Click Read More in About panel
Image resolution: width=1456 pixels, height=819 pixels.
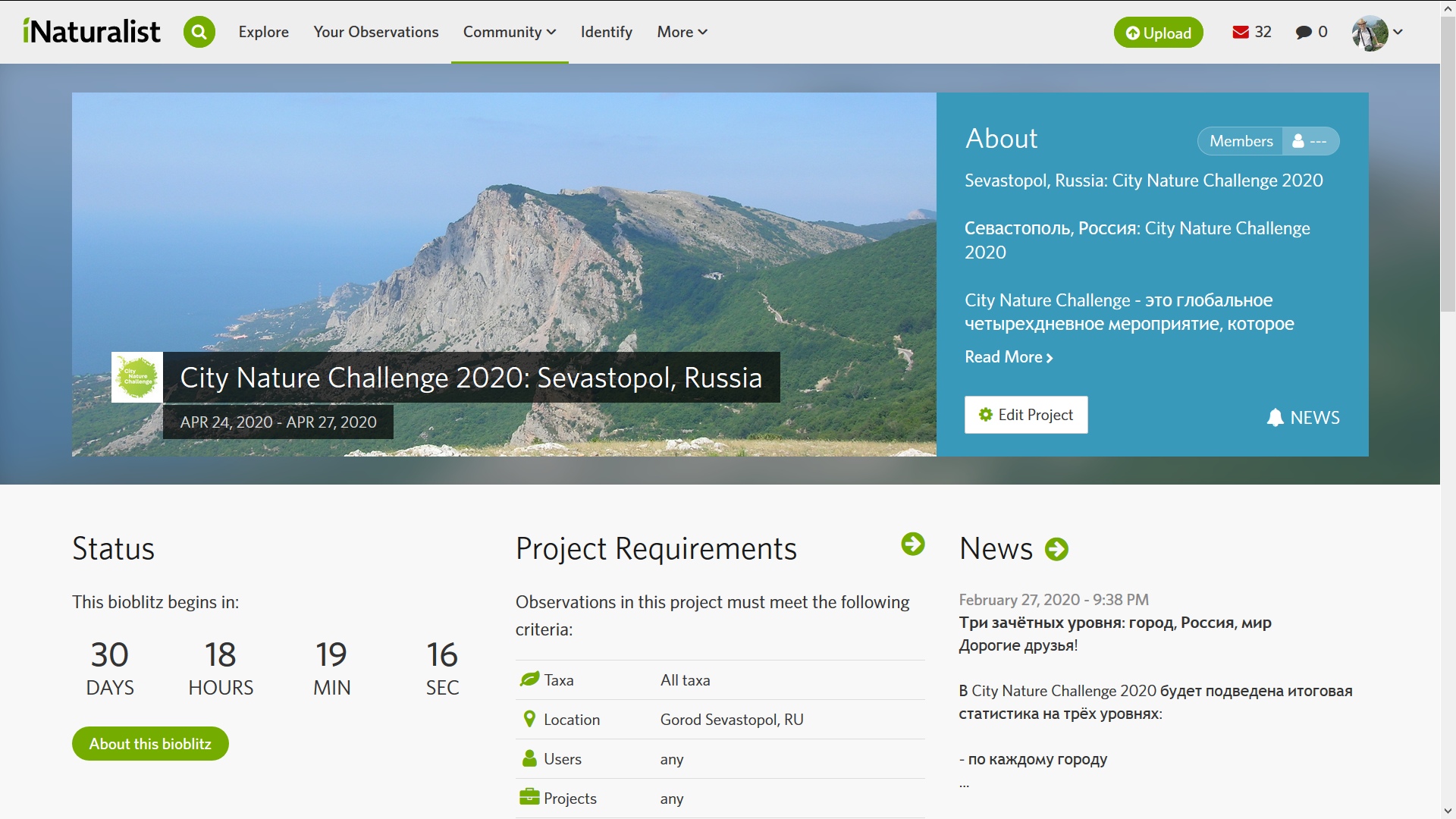[x=1009, y=357]
